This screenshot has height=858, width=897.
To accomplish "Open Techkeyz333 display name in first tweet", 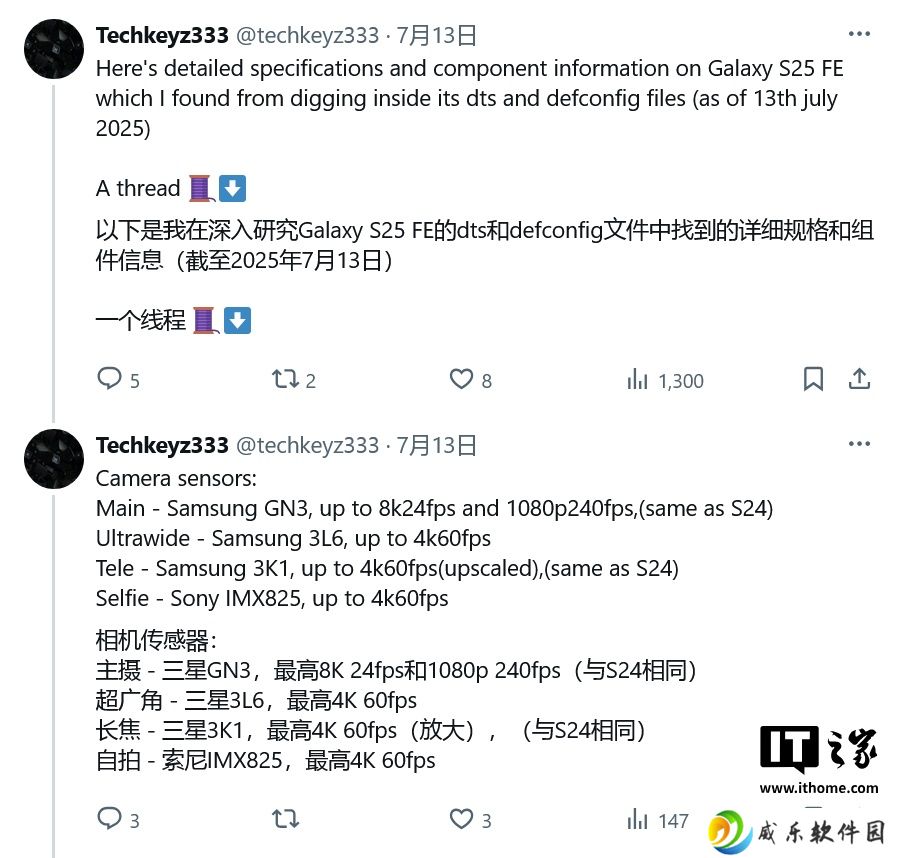I will [162, 35].
